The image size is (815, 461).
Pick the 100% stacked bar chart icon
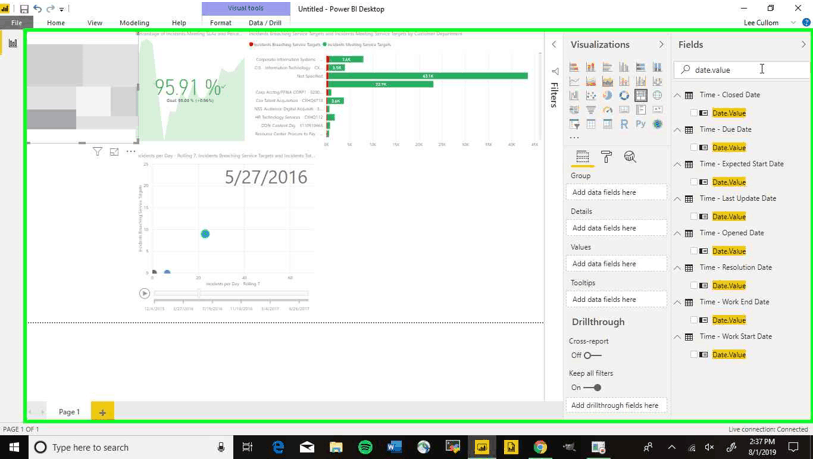(640, 67)
